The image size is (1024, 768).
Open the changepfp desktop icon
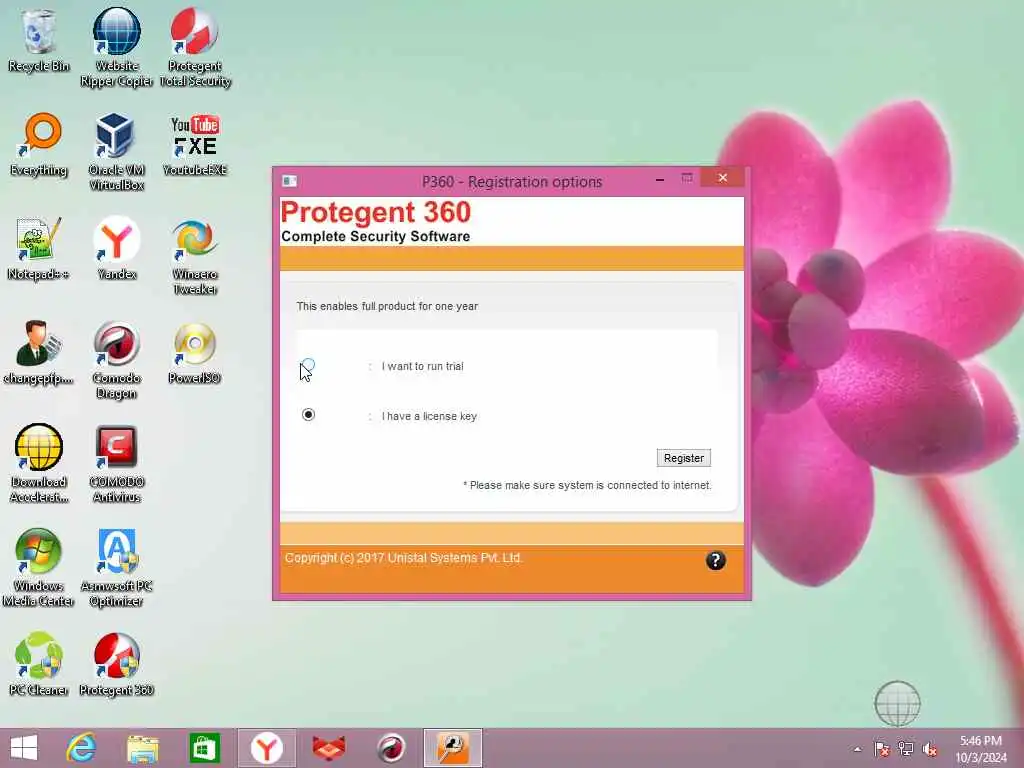[39, 353]
